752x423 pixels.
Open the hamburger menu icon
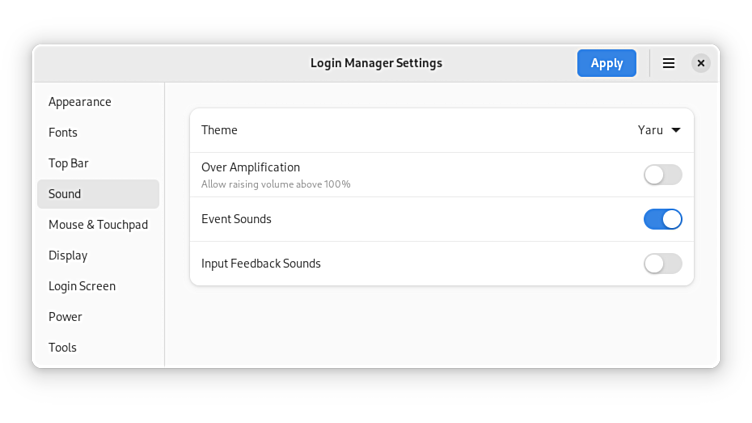coord(669,63)
